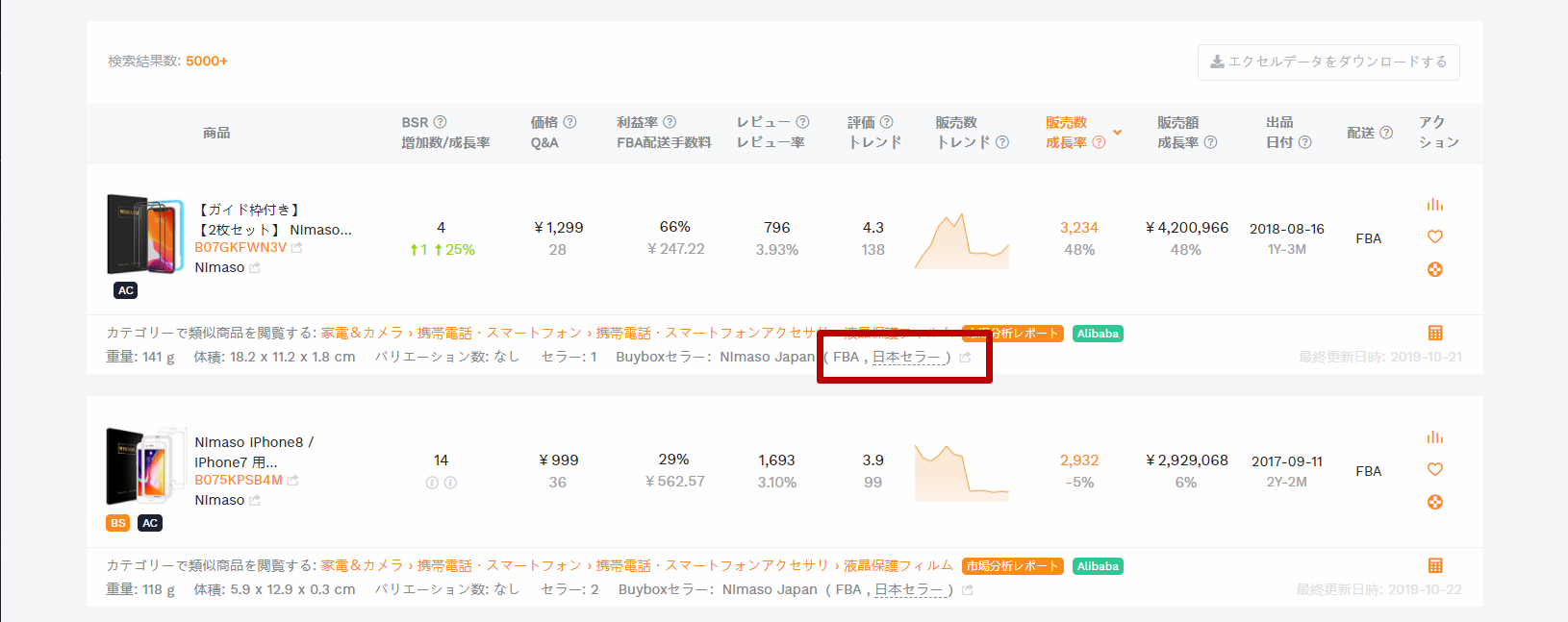
Task: Click the info icons under BSR 14
Action: pyautogui.click(x=441, y=483)
